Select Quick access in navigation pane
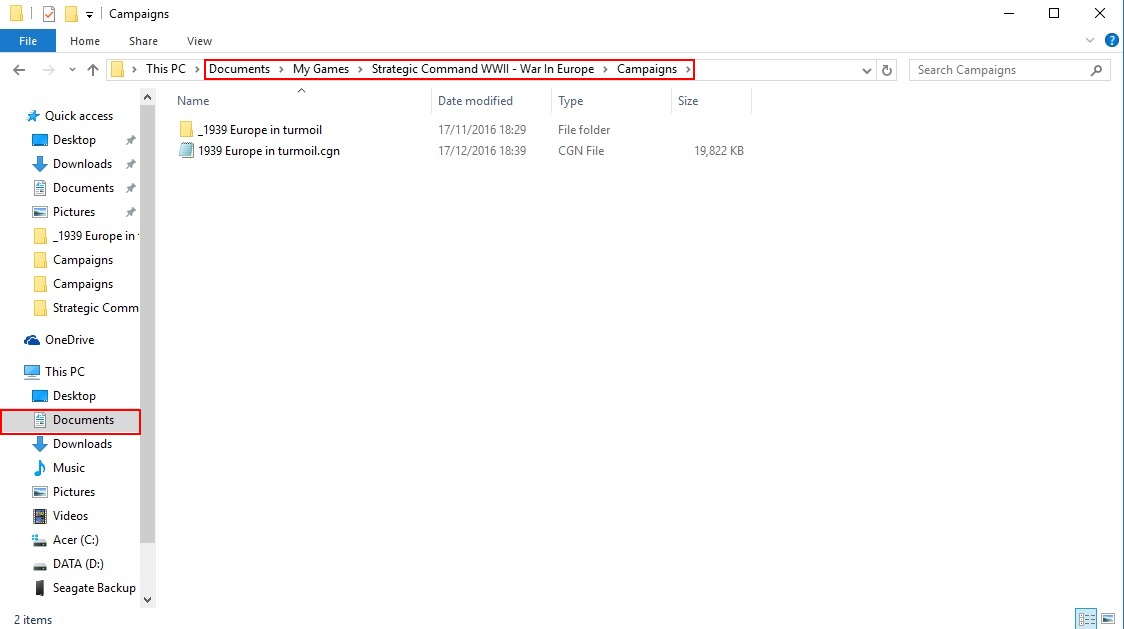 (x=79, y=115)
